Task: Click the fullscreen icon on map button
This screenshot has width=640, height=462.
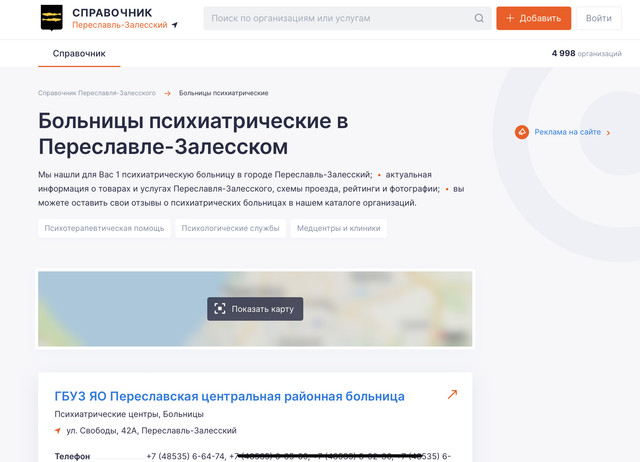Action: [x=220, y=309]
